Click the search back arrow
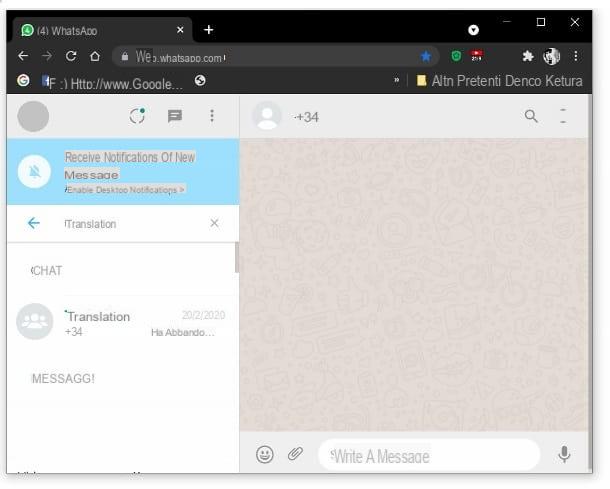 [34, 223]
